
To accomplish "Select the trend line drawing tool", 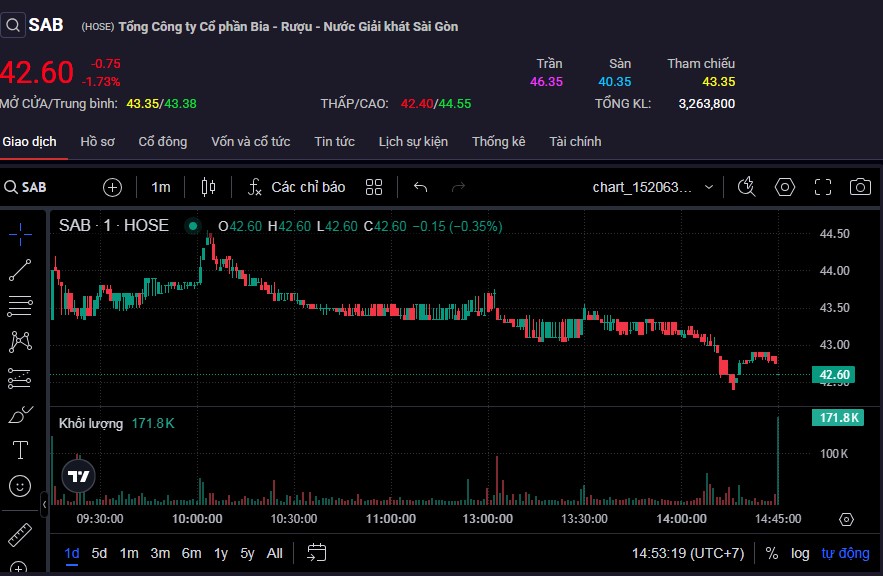I will pyautogui.click(x=20, y=270).
